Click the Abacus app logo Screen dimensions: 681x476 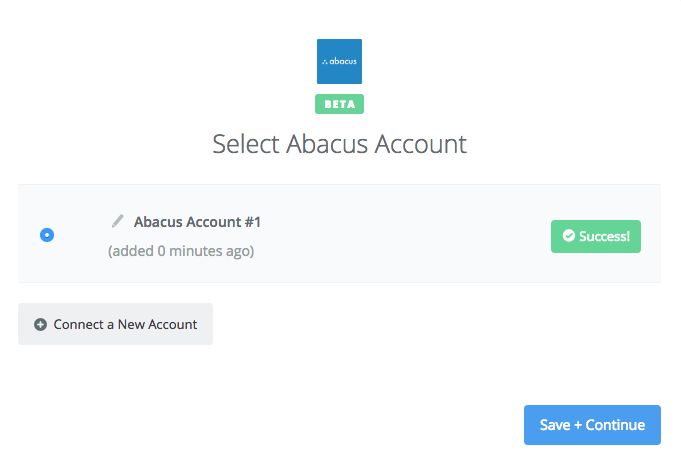click(339, 61)
